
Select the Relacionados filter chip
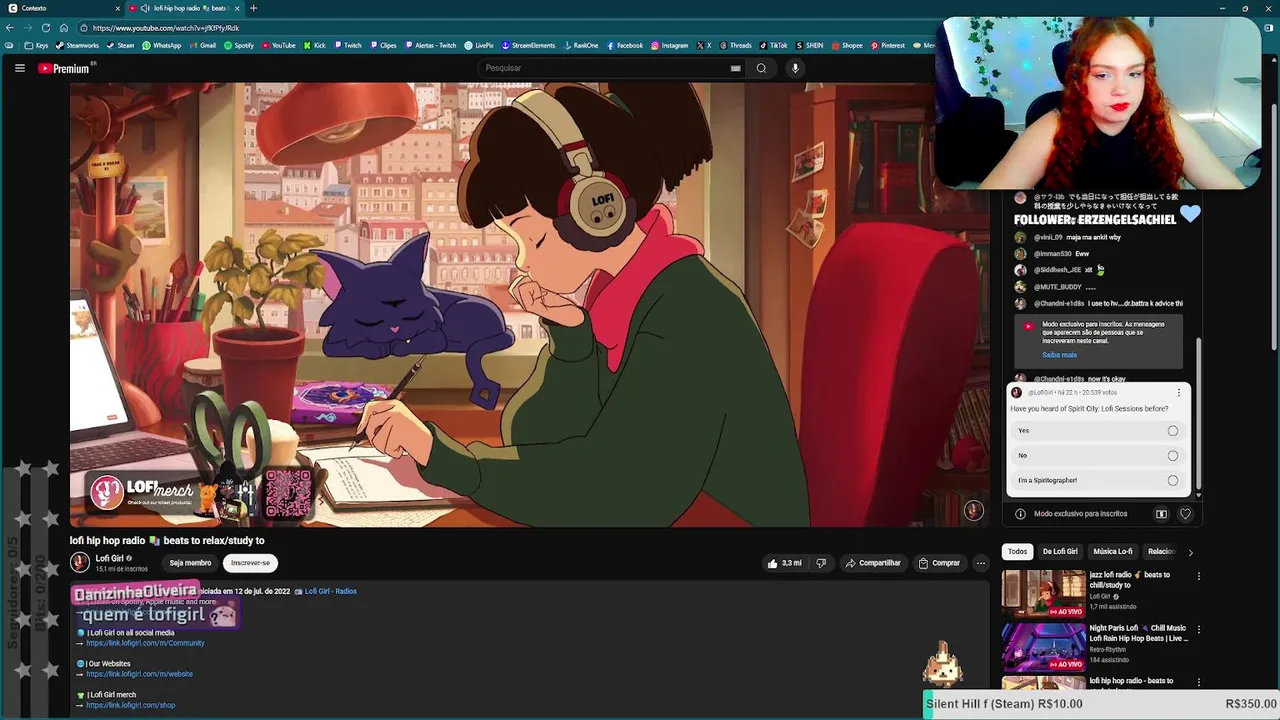1161,551
